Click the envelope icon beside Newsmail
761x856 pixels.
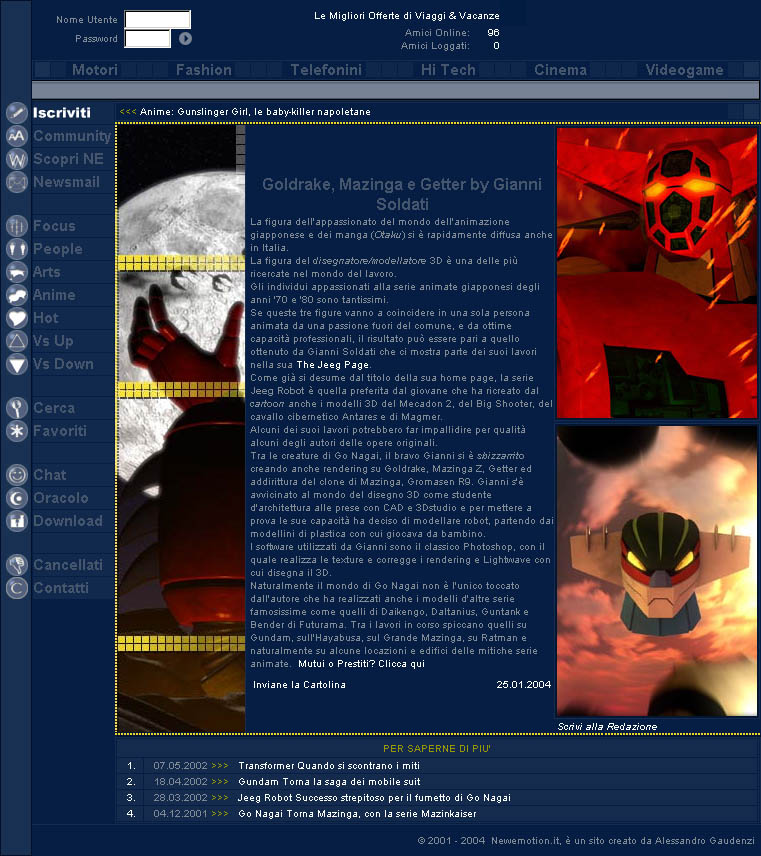[17, 182]
